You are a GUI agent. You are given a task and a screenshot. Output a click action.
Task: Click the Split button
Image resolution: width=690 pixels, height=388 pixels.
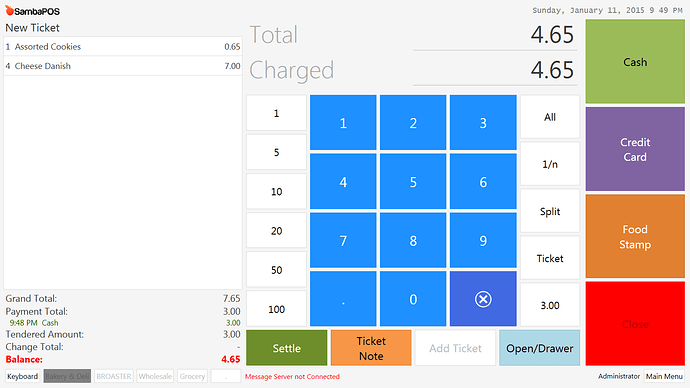[x=550, y=211]
